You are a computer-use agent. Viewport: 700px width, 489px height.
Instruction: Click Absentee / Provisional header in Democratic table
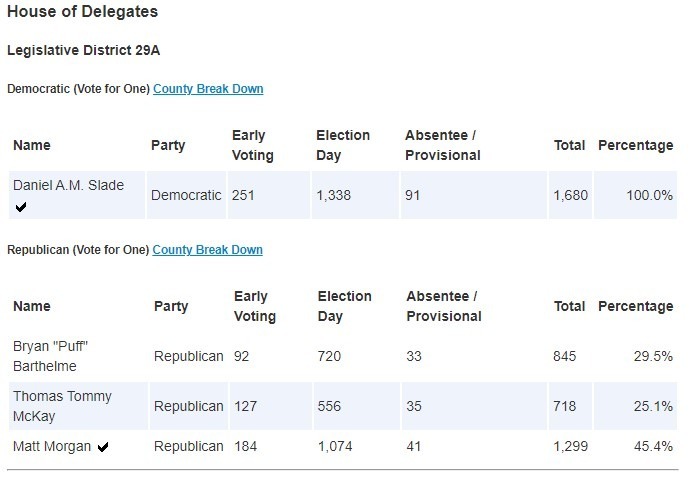(443, 145)
